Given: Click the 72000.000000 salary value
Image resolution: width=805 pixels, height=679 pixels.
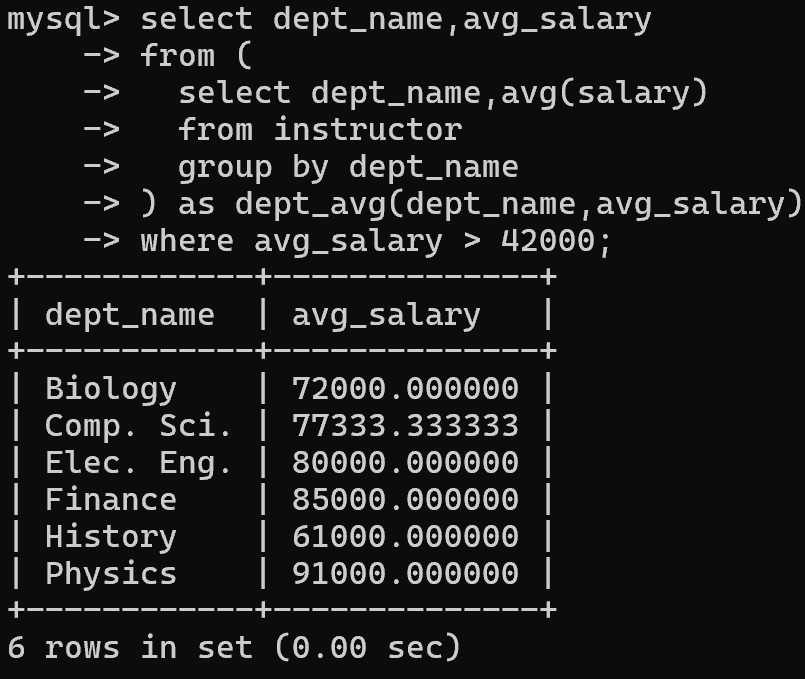Looking at the screenshot, I should pos(405,389).
